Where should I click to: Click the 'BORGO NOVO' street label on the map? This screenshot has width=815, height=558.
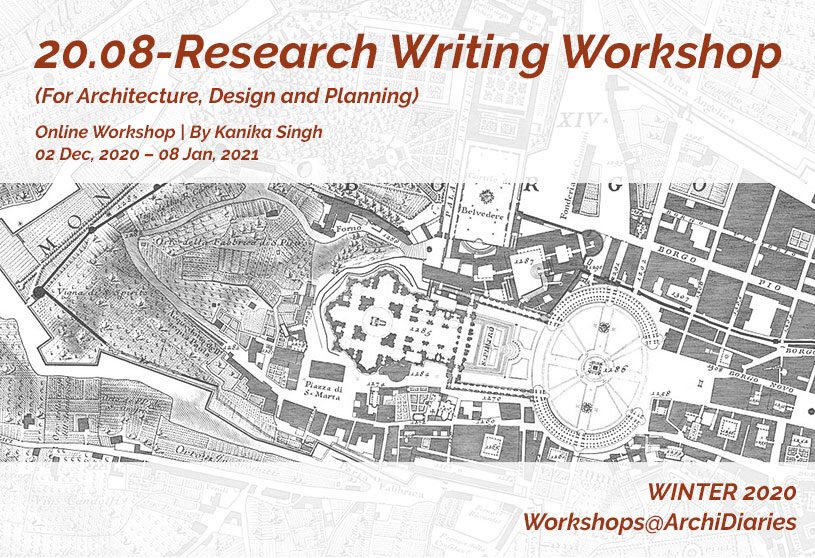(759, 383)
